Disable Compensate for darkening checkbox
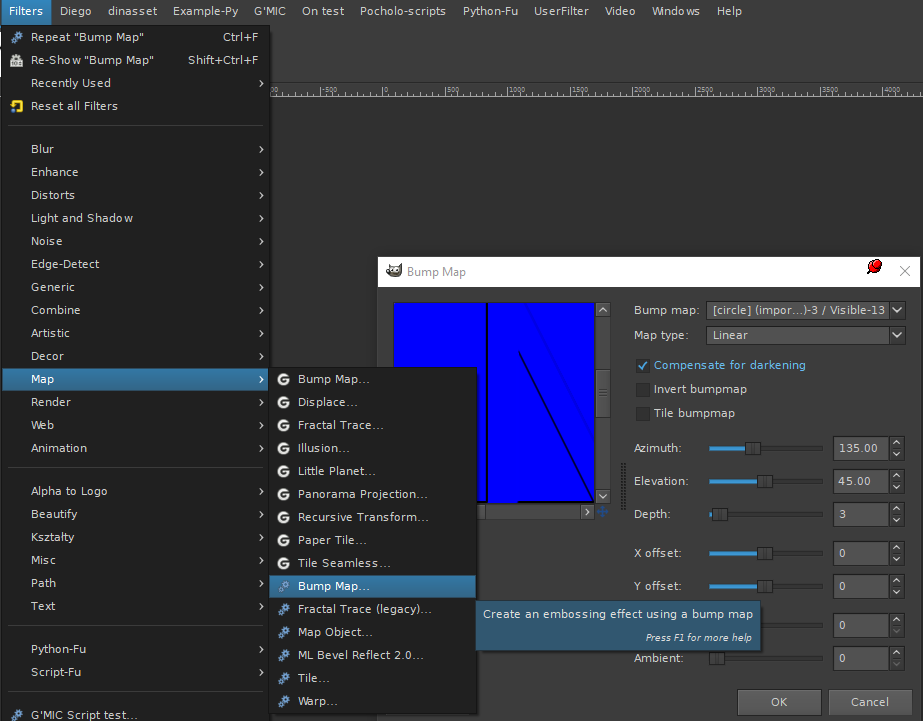This screenshot has width=923, height=721. click(643, 366)
